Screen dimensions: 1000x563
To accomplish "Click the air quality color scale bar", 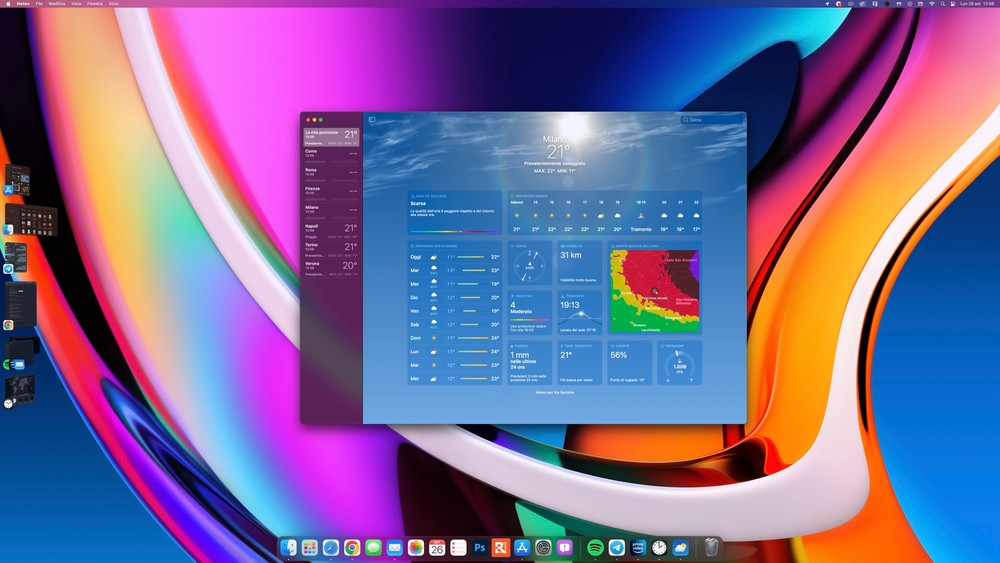I will (x=455, y=231).
